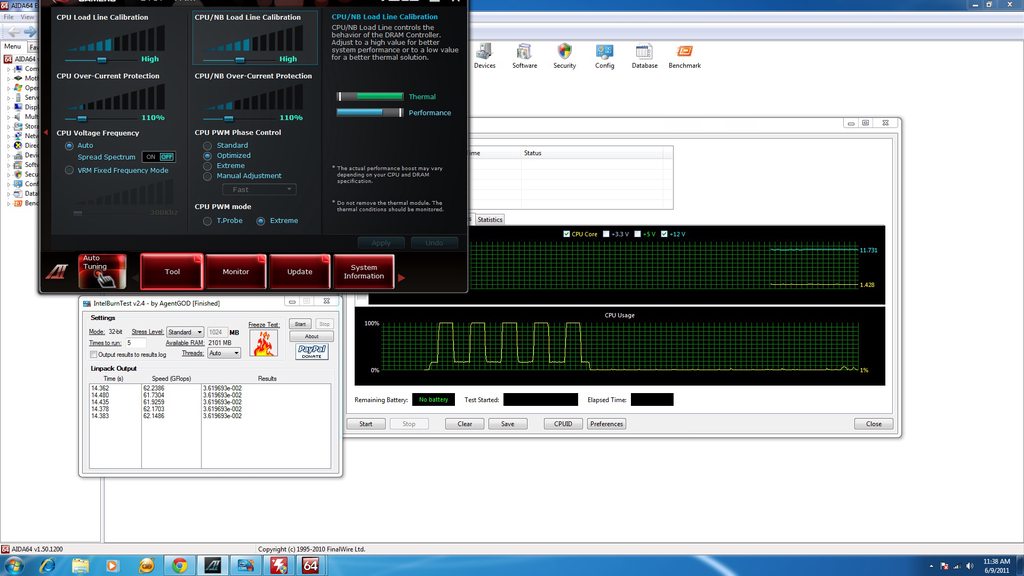The image size is (1024, 576).
Task: Select Manual Adjustment phase control radio
Action: tap(207, 176)
